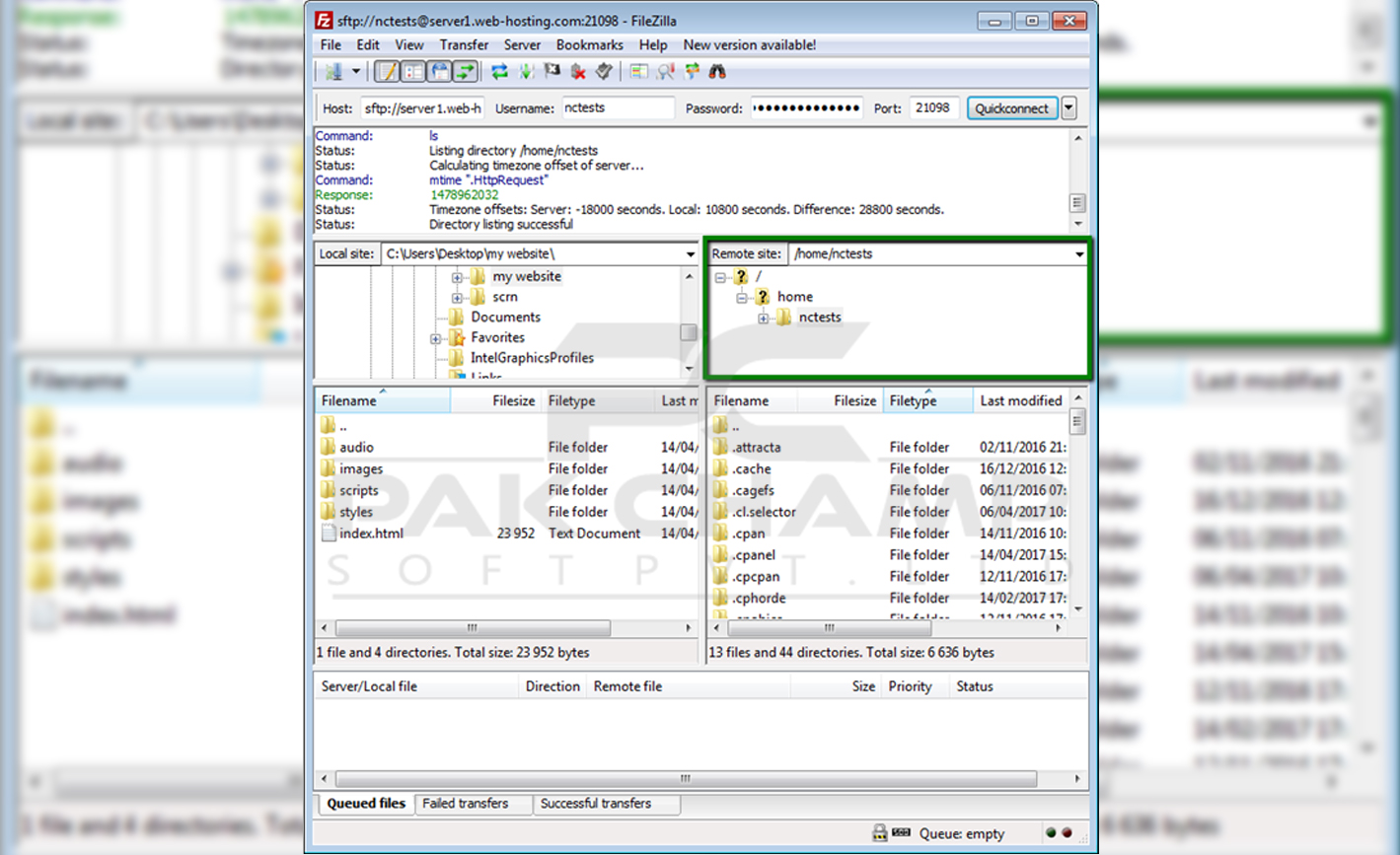Viewport: 1400px width, 855px height.
Task: Switch to the Queued files tab
Action: click(x=366, y=804)
